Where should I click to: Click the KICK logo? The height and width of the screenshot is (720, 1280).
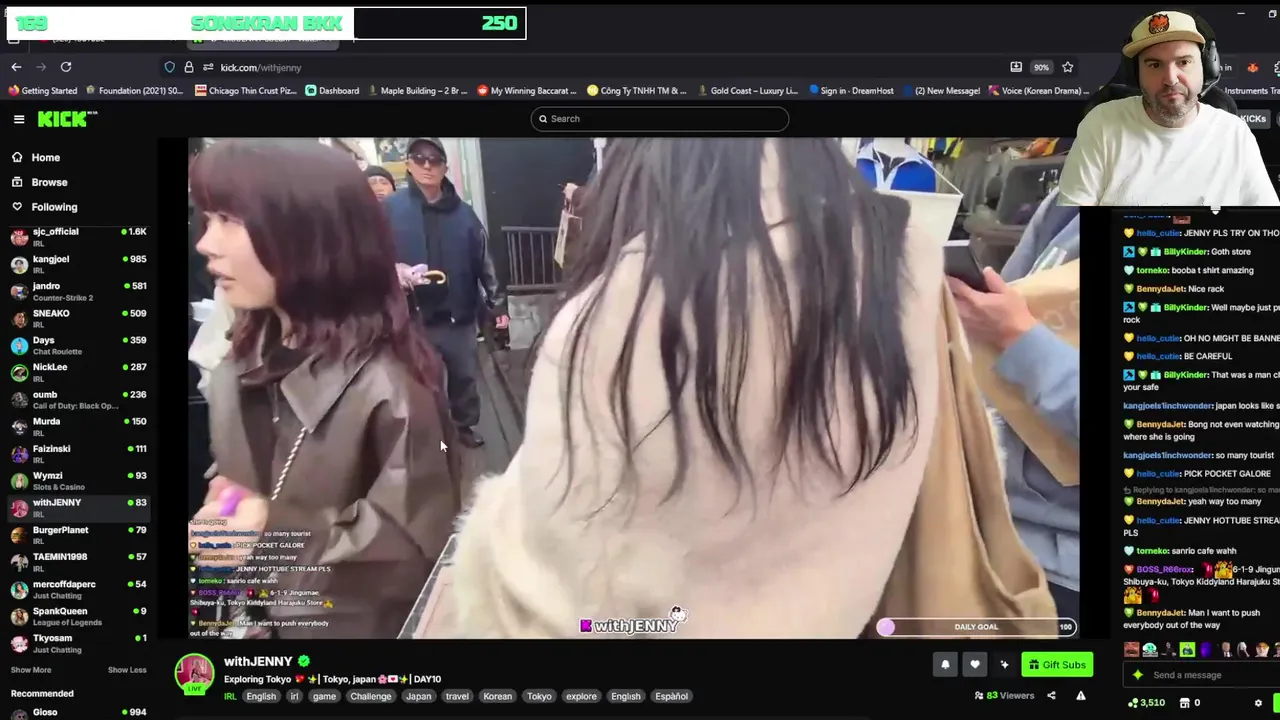tap(67, 119)
